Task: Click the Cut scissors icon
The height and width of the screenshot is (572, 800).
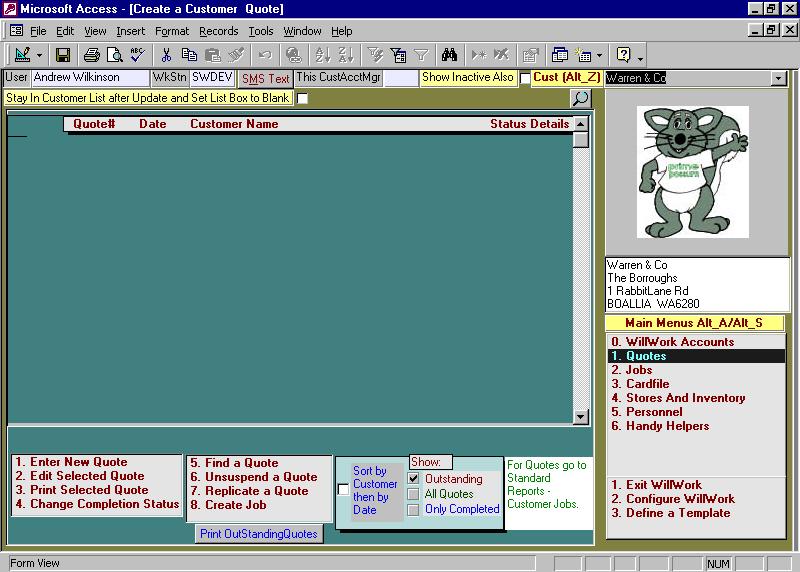Action: pos(167,55)
